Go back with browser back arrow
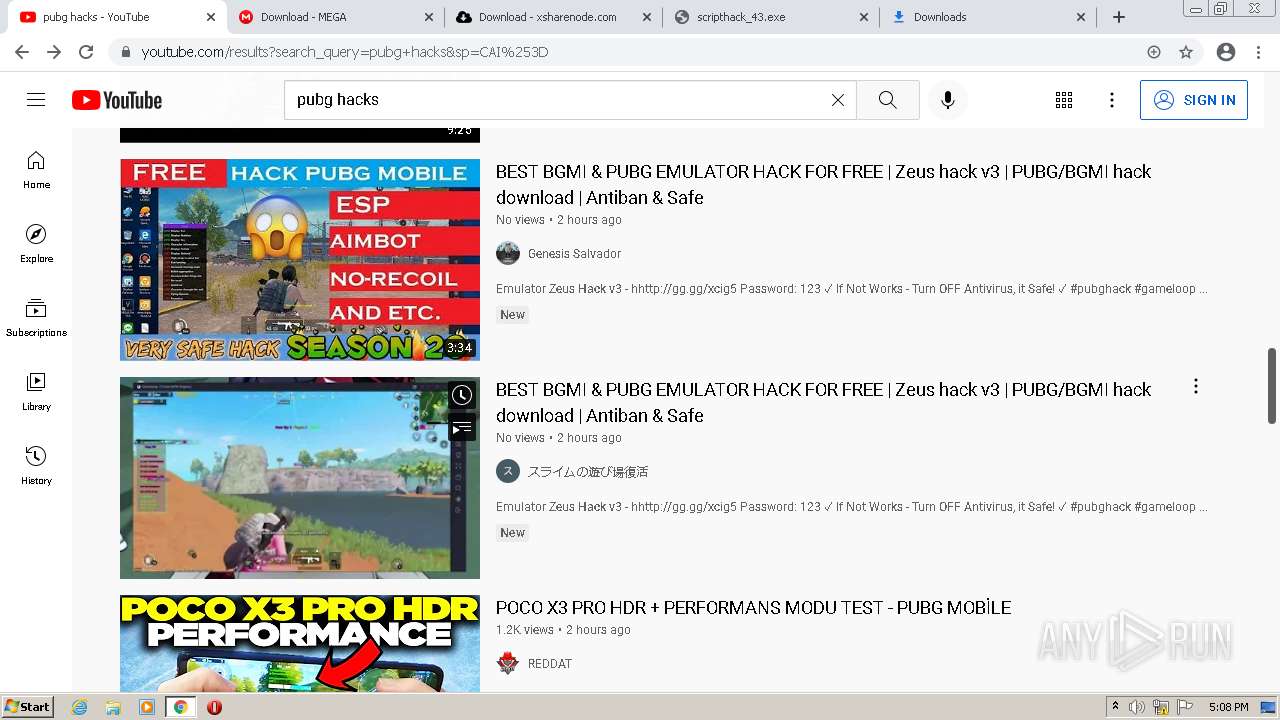The width and height of the screenshot is (1280, 720). 22,52
